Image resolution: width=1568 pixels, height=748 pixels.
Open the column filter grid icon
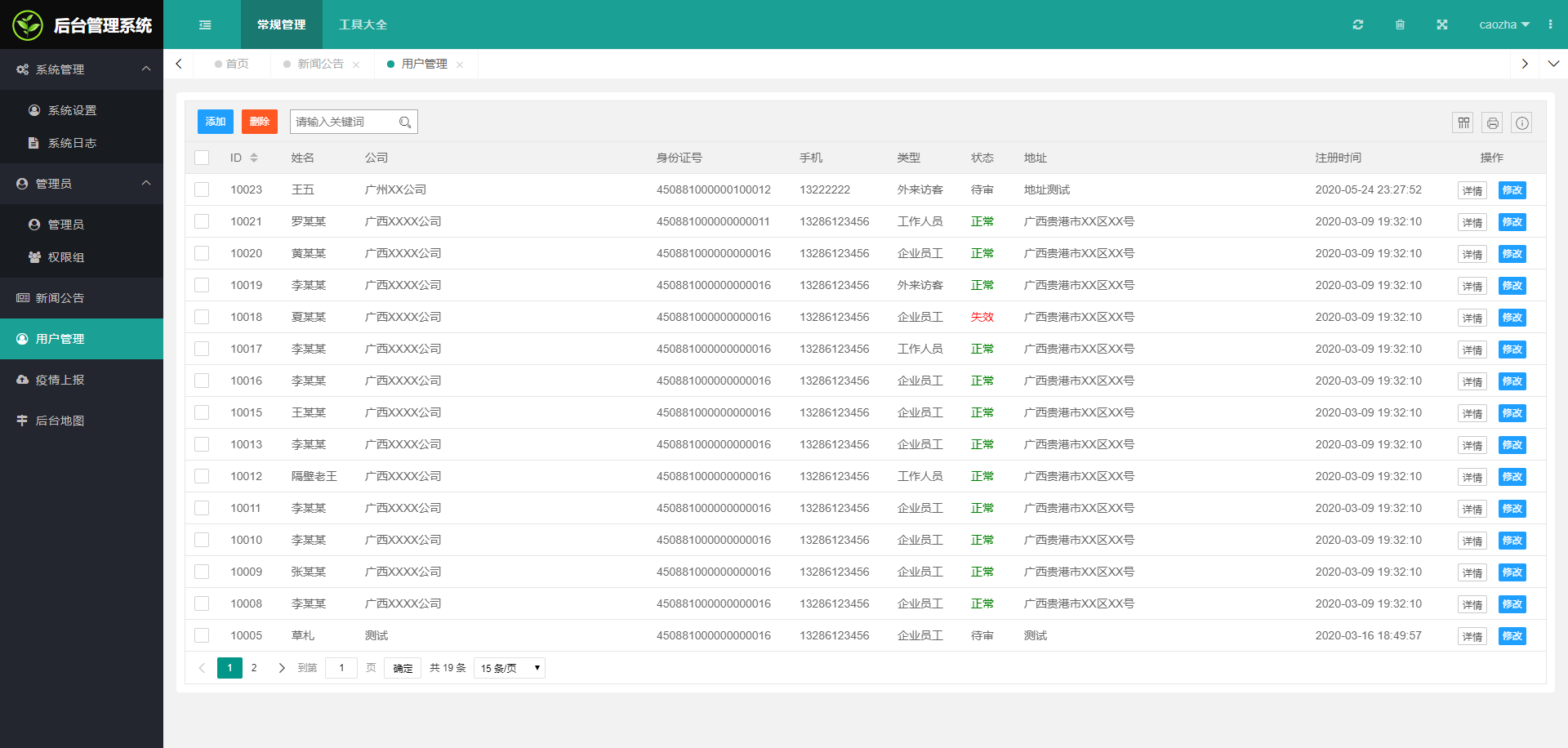coord(1463,122)
